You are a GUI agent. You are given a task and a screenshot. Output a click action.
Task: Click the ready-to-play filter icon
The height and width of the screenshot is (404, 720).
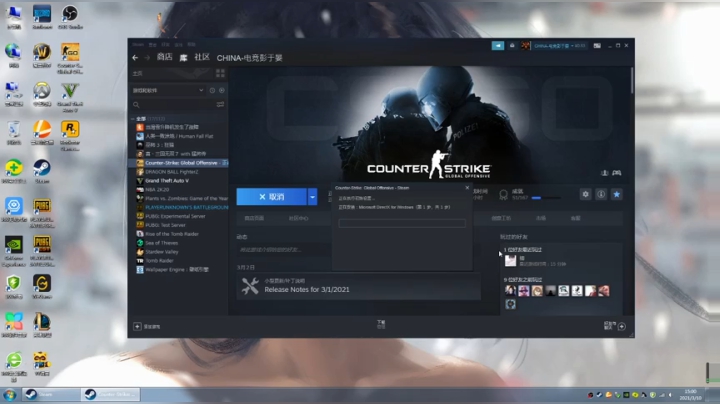pyautogui.click(x=222, y=90)
